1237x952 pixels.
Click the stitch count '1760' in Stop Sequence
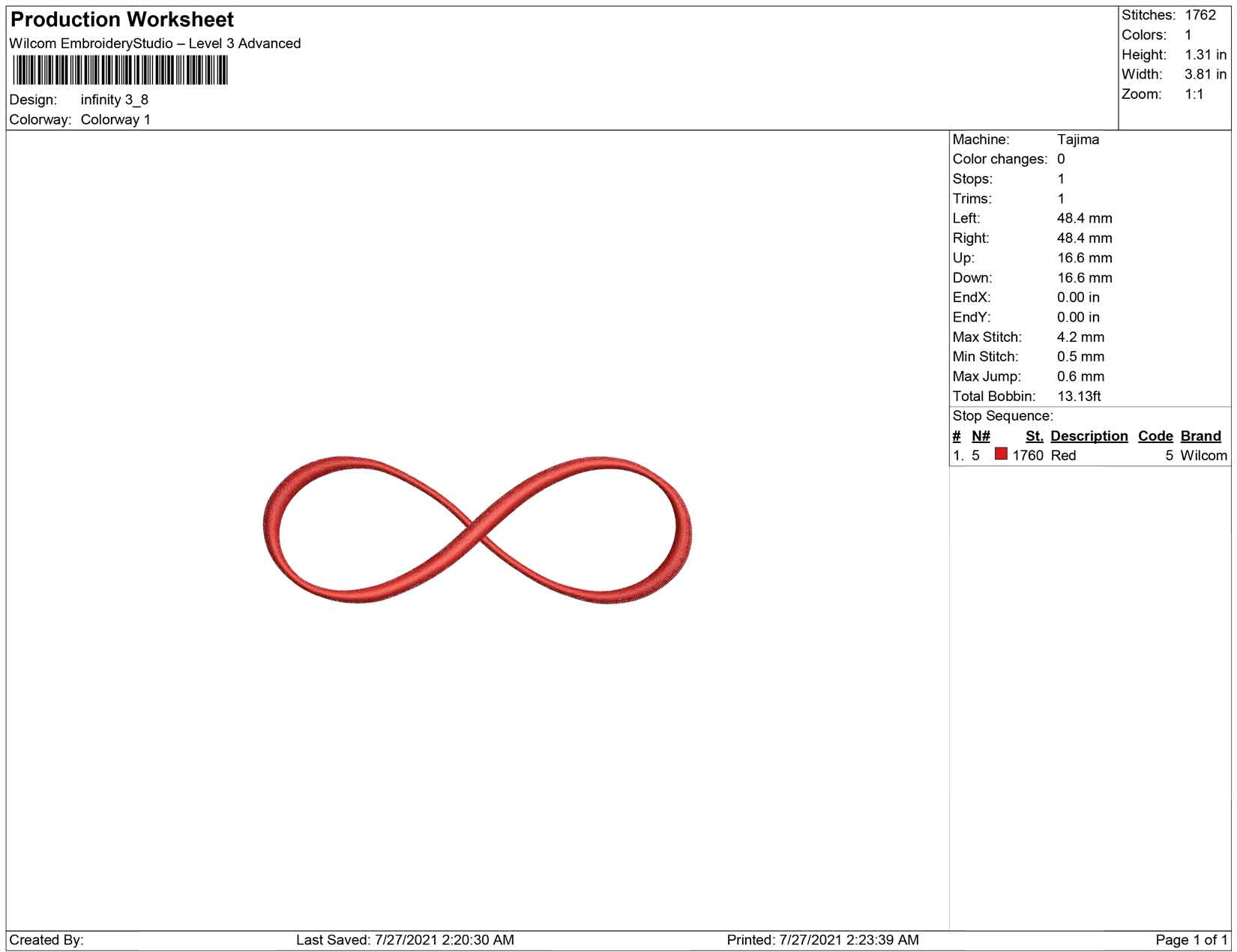(x=1028, y=456)
